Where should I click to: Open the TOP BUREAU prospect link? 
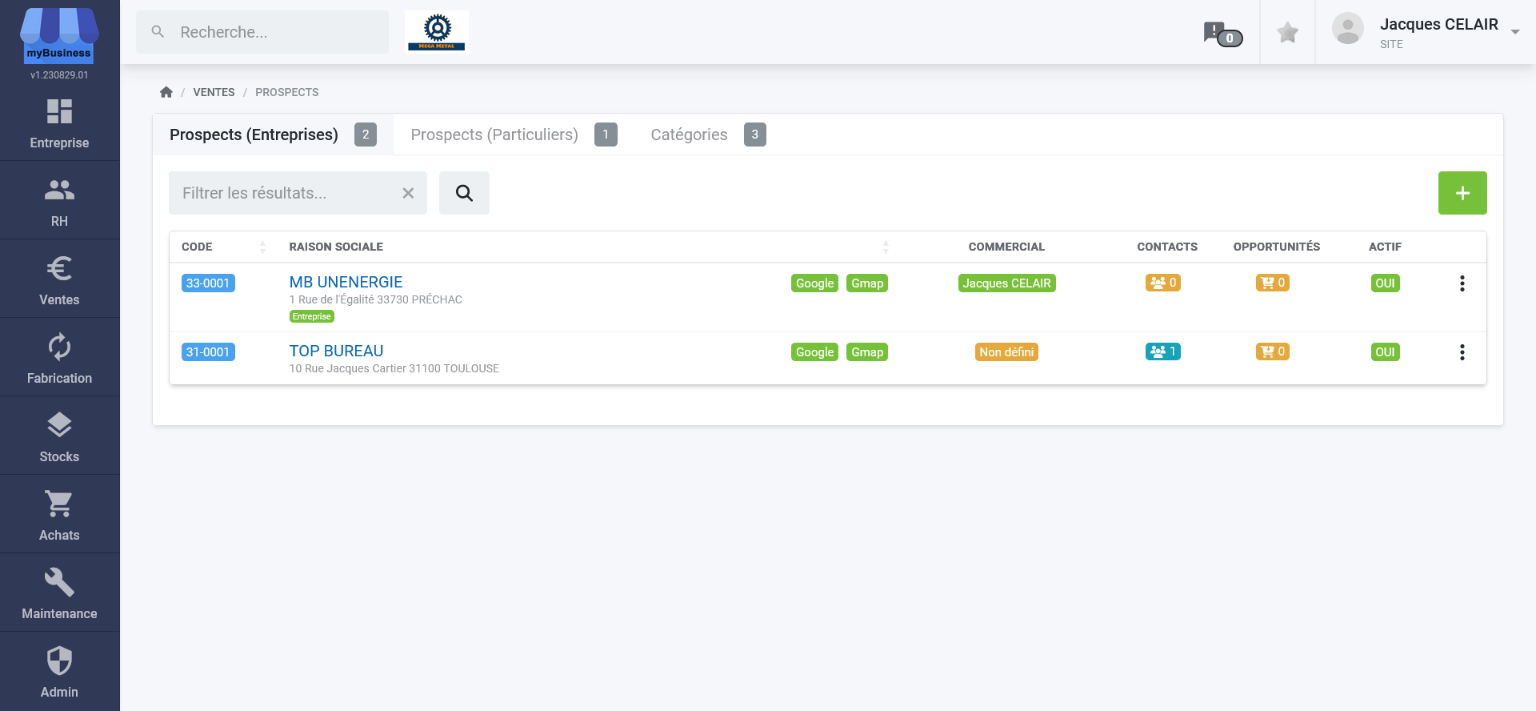tap(336, 351)
